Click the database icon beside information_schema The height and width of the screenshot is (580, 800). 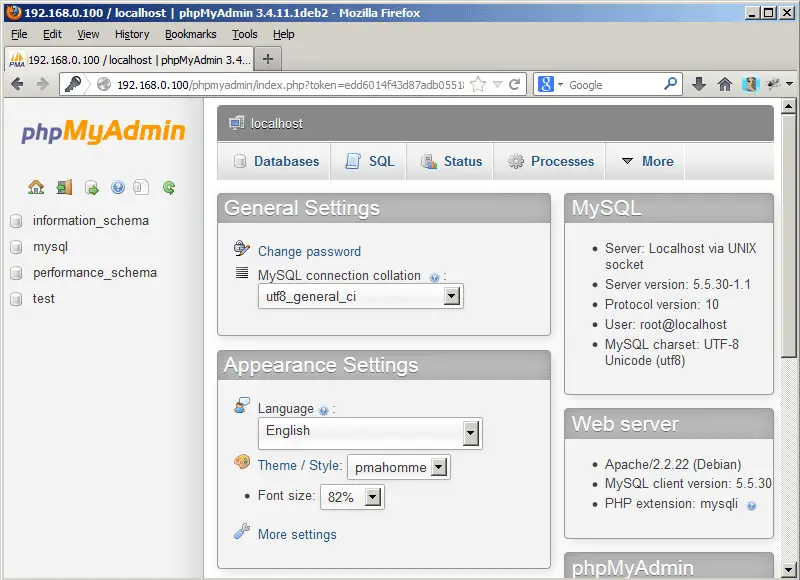[16, 221]
